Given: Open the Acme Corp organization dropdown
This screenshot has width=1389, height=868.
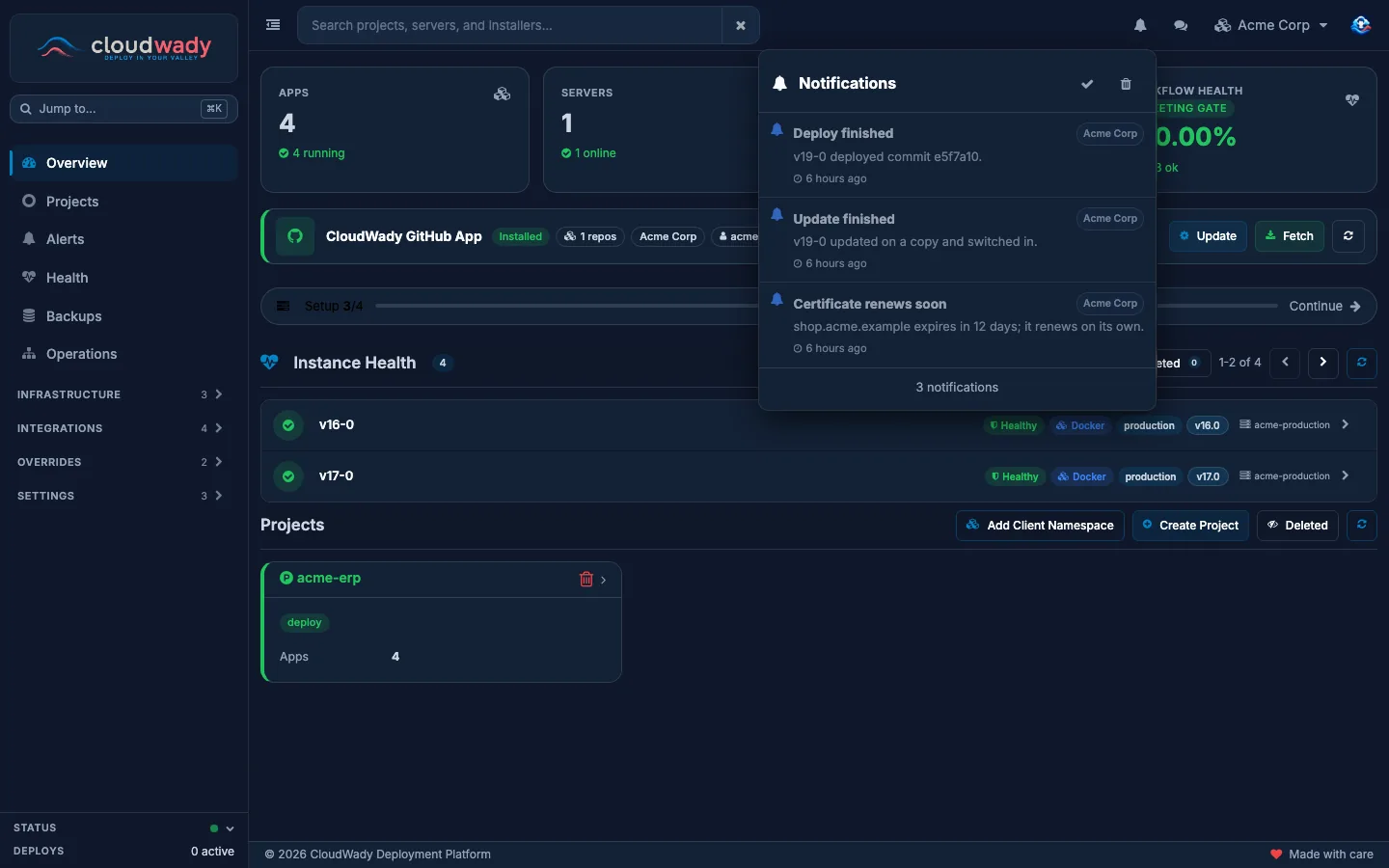Looking at the screenshot, I should pyautogui.click(x=1270, y=25).
